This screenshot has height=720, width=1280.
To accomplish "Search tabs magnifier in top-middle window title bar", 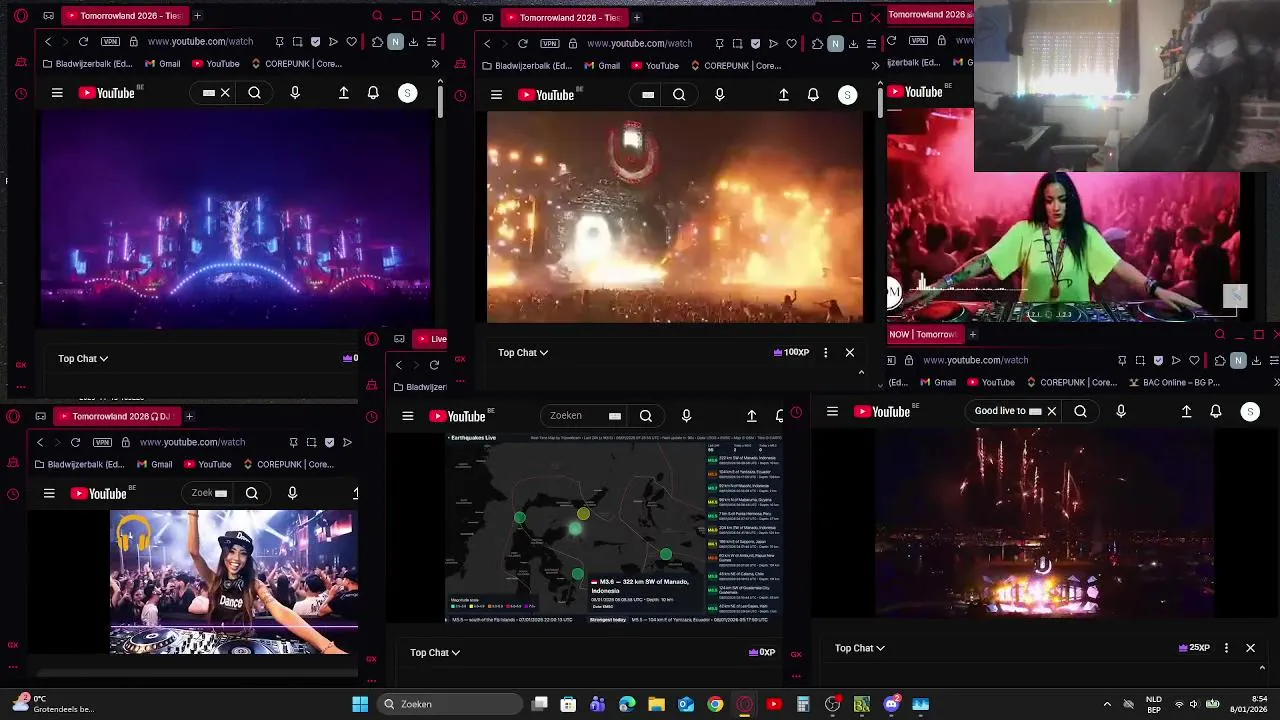I will [817, 17].
